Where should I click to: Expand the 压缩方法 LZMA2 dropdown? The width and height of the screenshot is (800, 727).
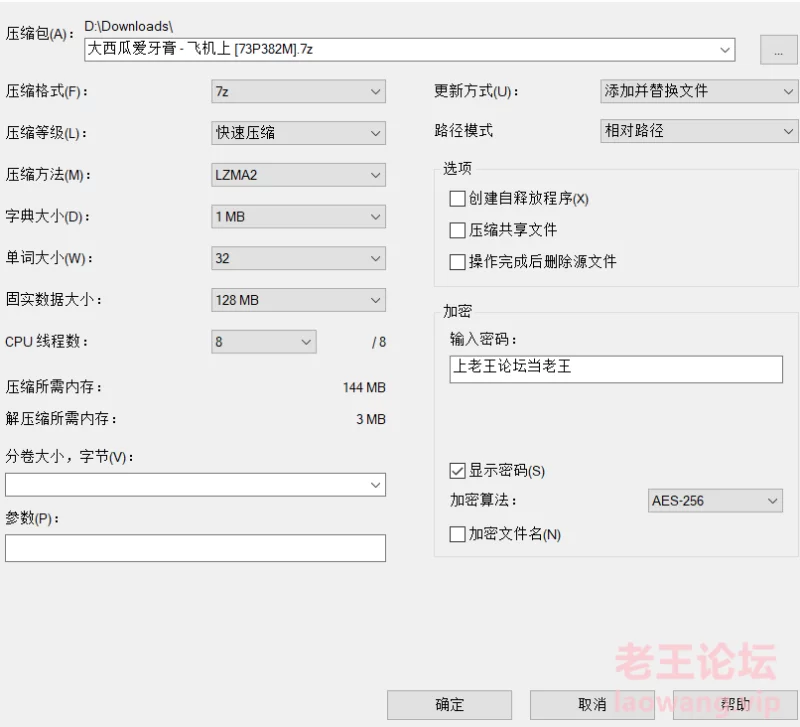298,175
